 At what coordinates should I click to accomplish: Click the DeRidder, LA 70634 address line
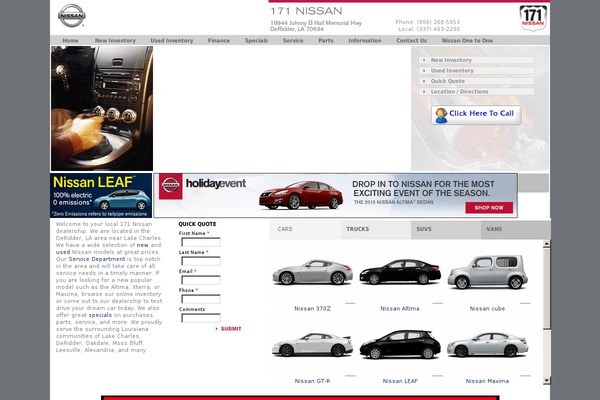(x=297, y=29)
